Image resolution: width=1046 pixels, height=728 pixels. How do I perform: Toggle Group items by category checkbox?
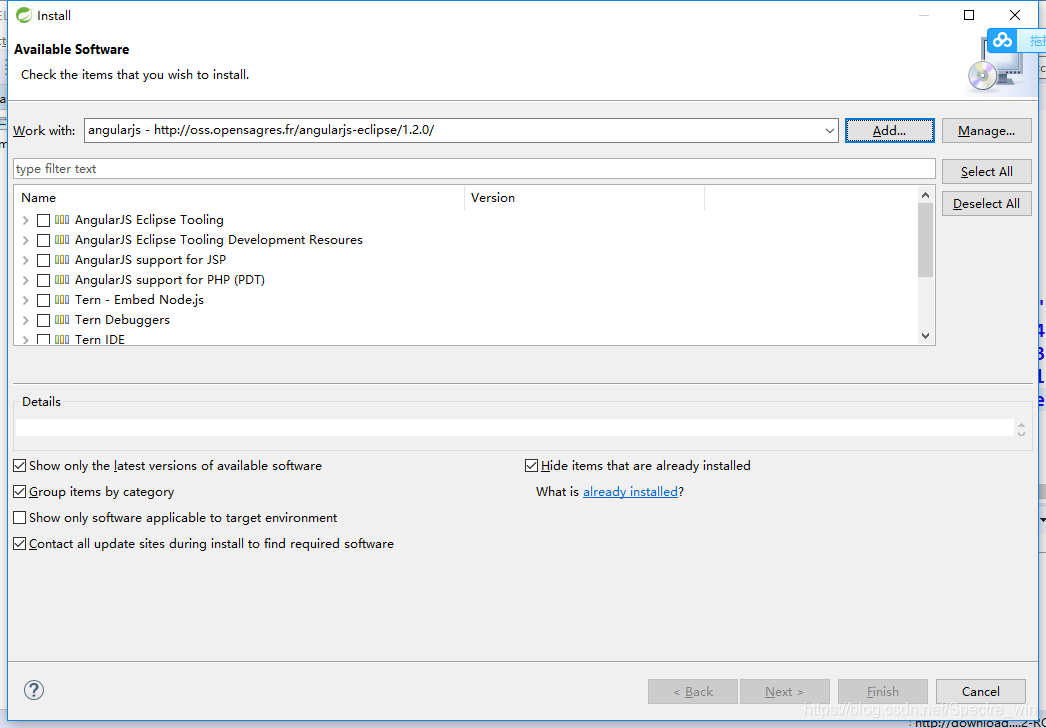[x=20, y=492]
